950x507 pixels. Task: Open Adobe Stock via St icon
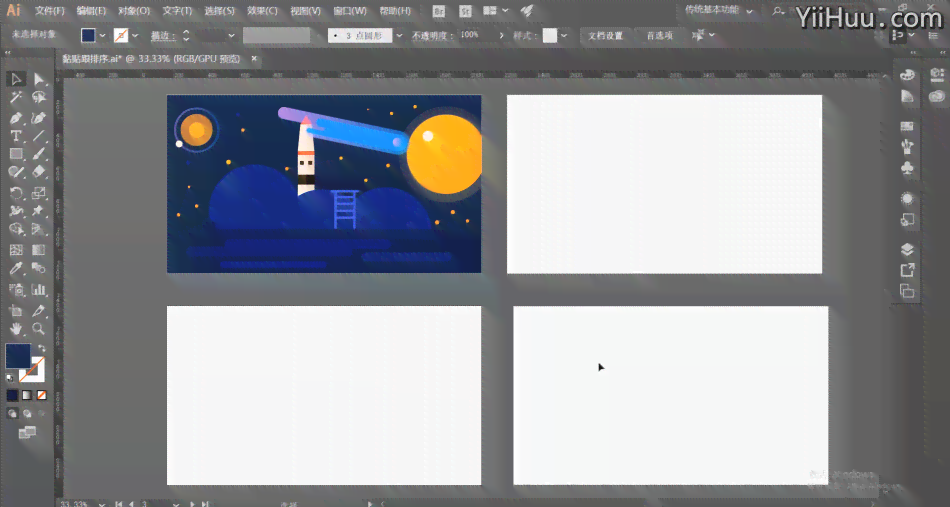[x=465, y=11]
